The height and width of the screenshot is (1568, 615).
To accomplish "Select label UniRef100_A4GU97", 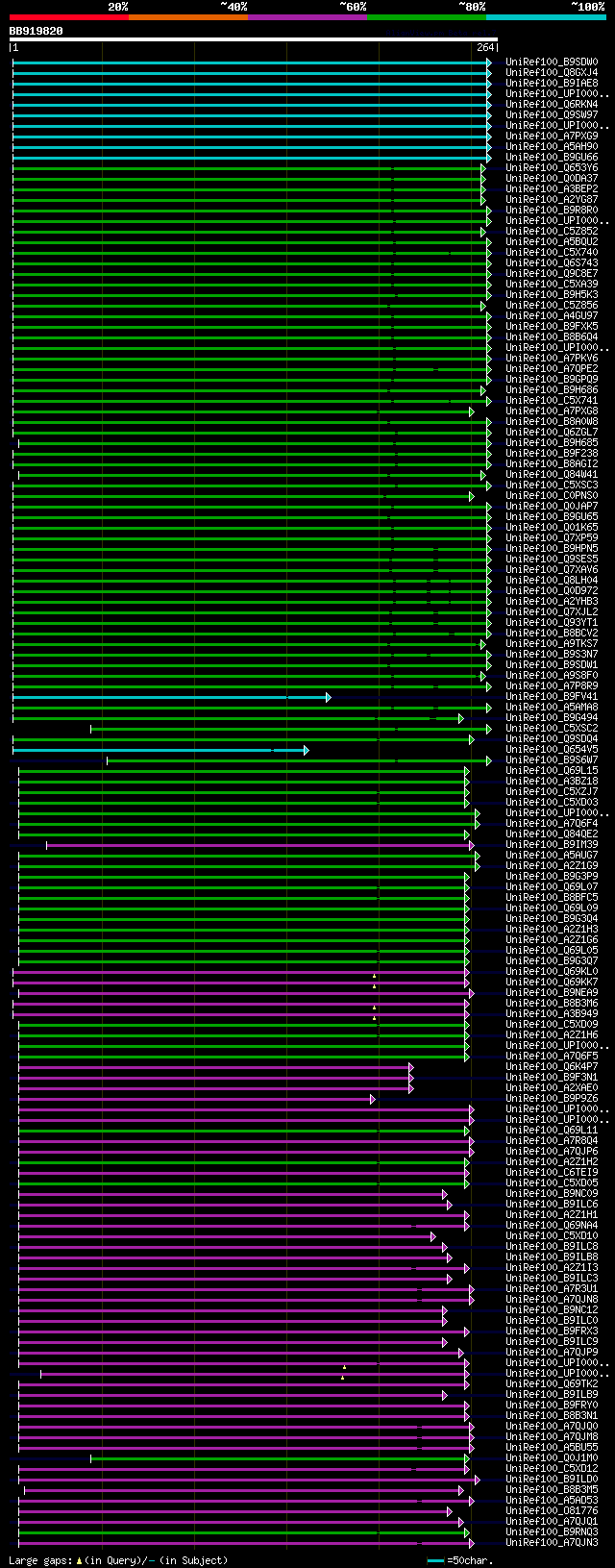I will point(552,315).
